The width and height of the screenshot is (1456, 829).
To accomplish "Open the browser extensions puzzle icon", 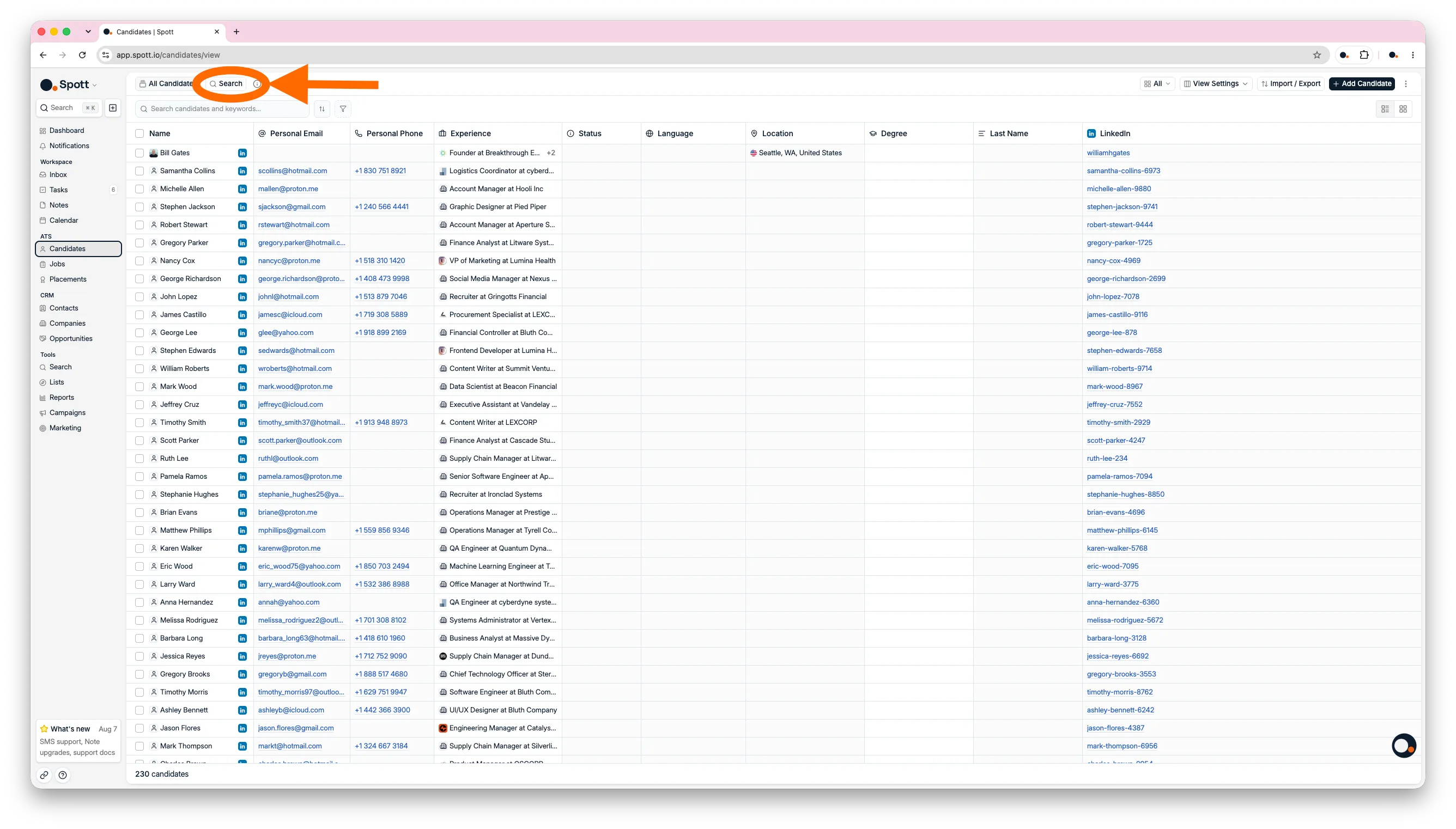I will coord(1364,55).
